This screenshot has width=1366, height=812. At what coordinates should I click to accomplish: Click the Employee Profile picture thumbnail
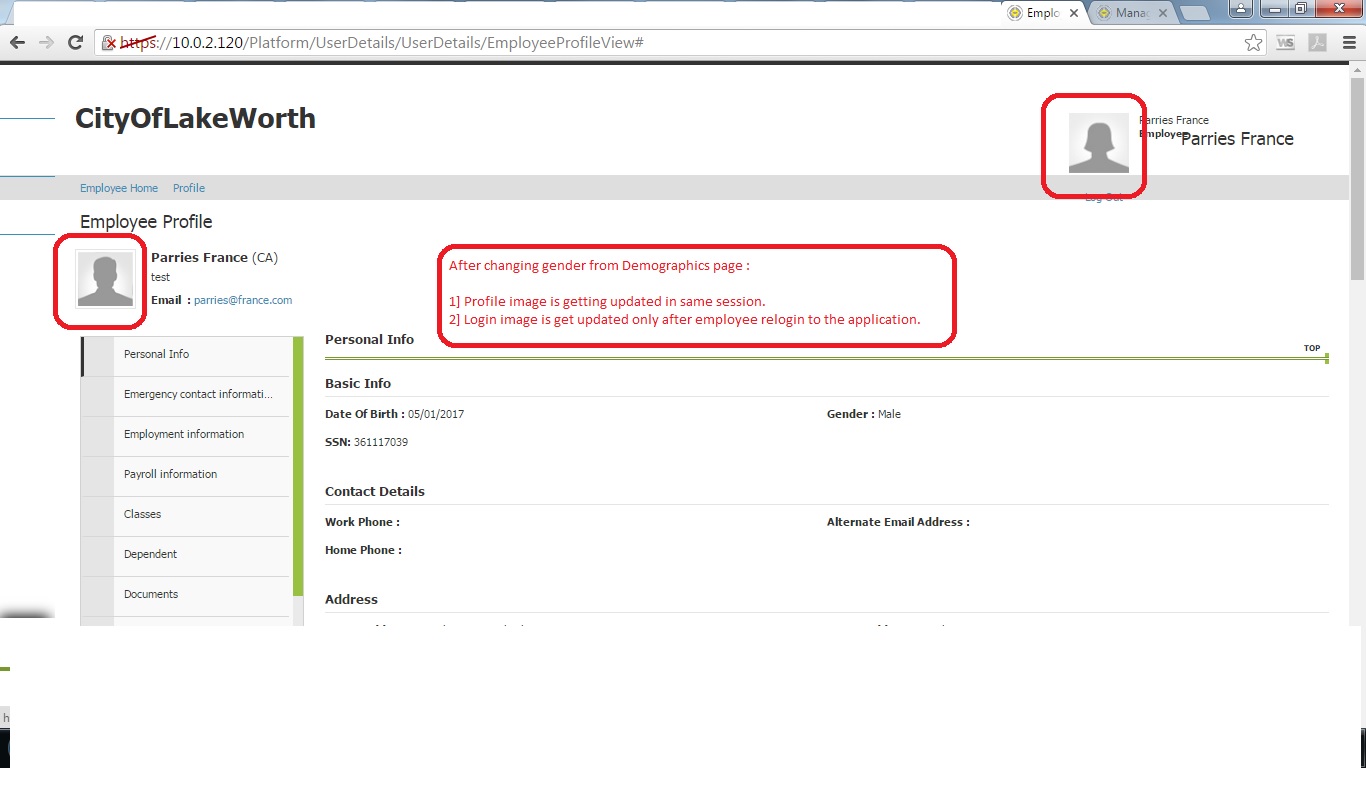pyautogui.click(x=105, y=279)
